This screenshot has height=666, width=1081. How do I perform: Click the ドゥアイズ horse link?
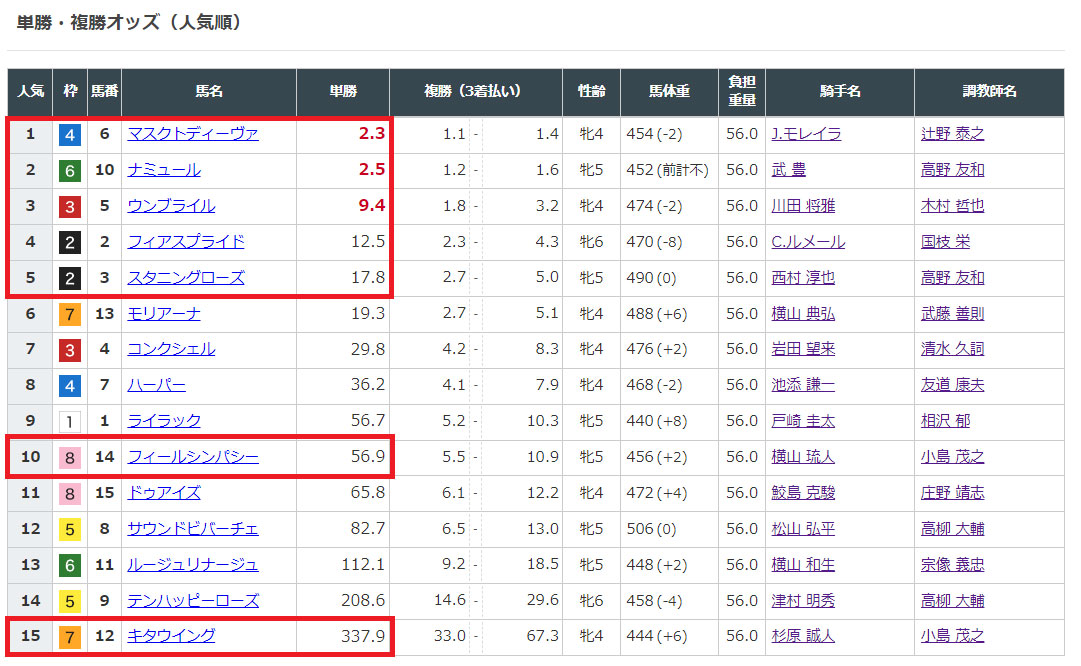(163, 492)
